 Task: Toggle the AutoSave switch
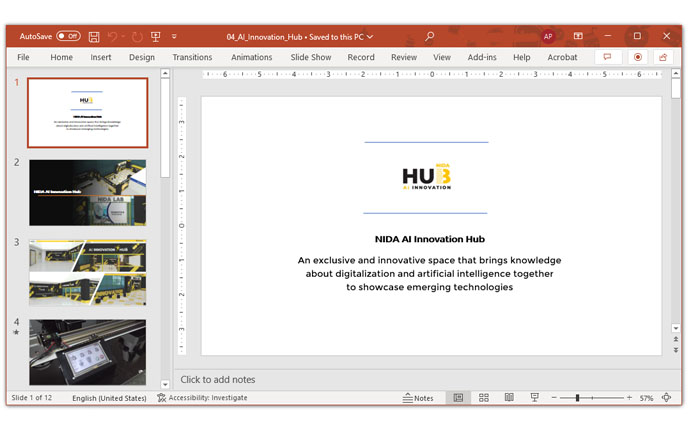[68, 36]
